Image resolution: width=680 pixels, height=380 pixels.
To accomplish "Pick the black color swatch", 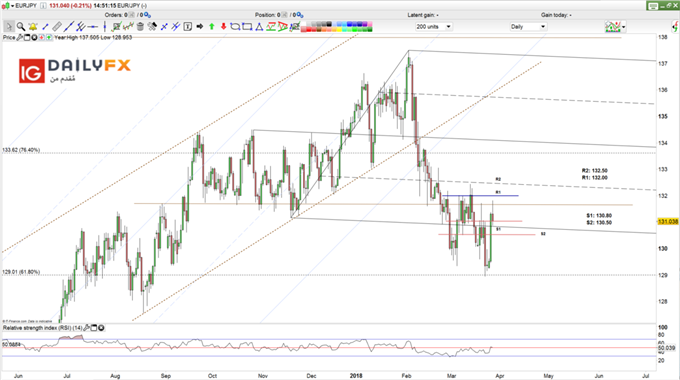I will [x=329, y=24].
